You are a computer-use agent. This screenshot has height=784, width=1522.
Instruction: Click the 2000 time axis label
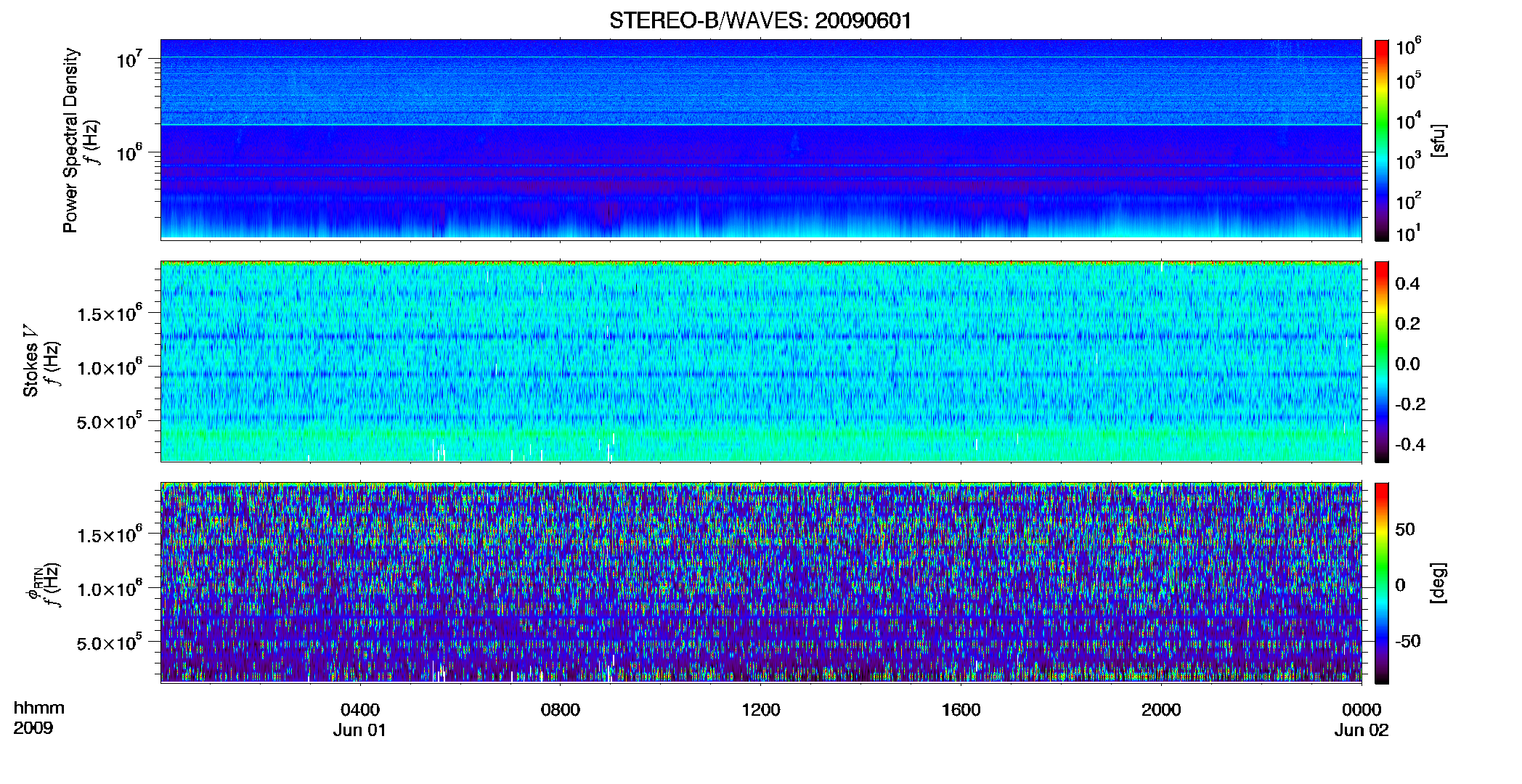pyautogui.click(x=1161, y=709)
